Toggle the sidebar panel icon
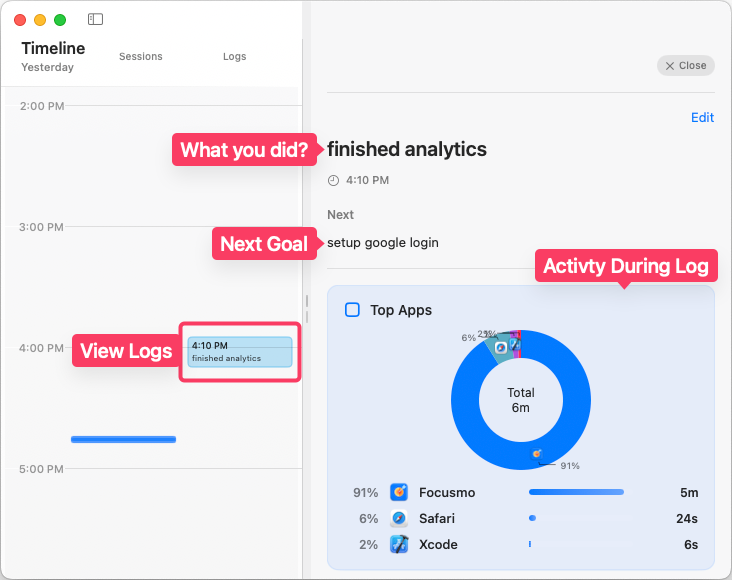 (x=95, y=19)
